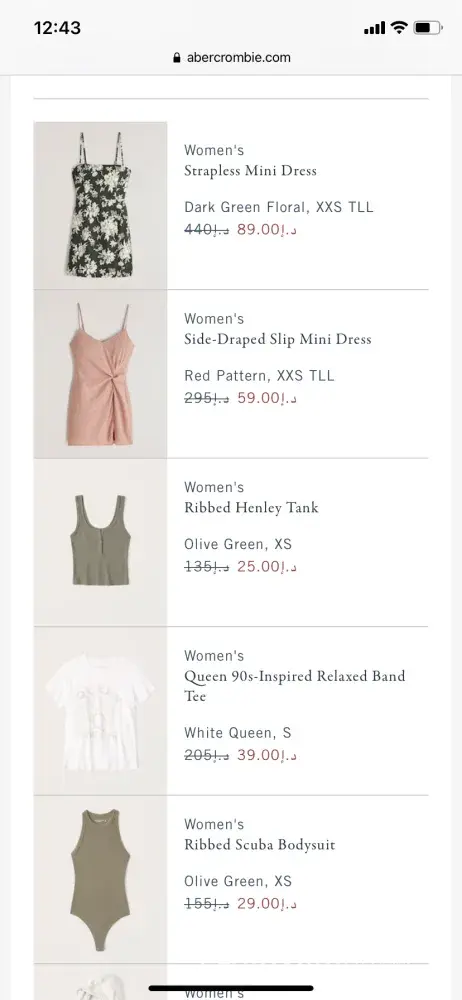462x1000 pixels.
Task: Select the Ribbed Henley Tank title
Action: pos(251,508)
